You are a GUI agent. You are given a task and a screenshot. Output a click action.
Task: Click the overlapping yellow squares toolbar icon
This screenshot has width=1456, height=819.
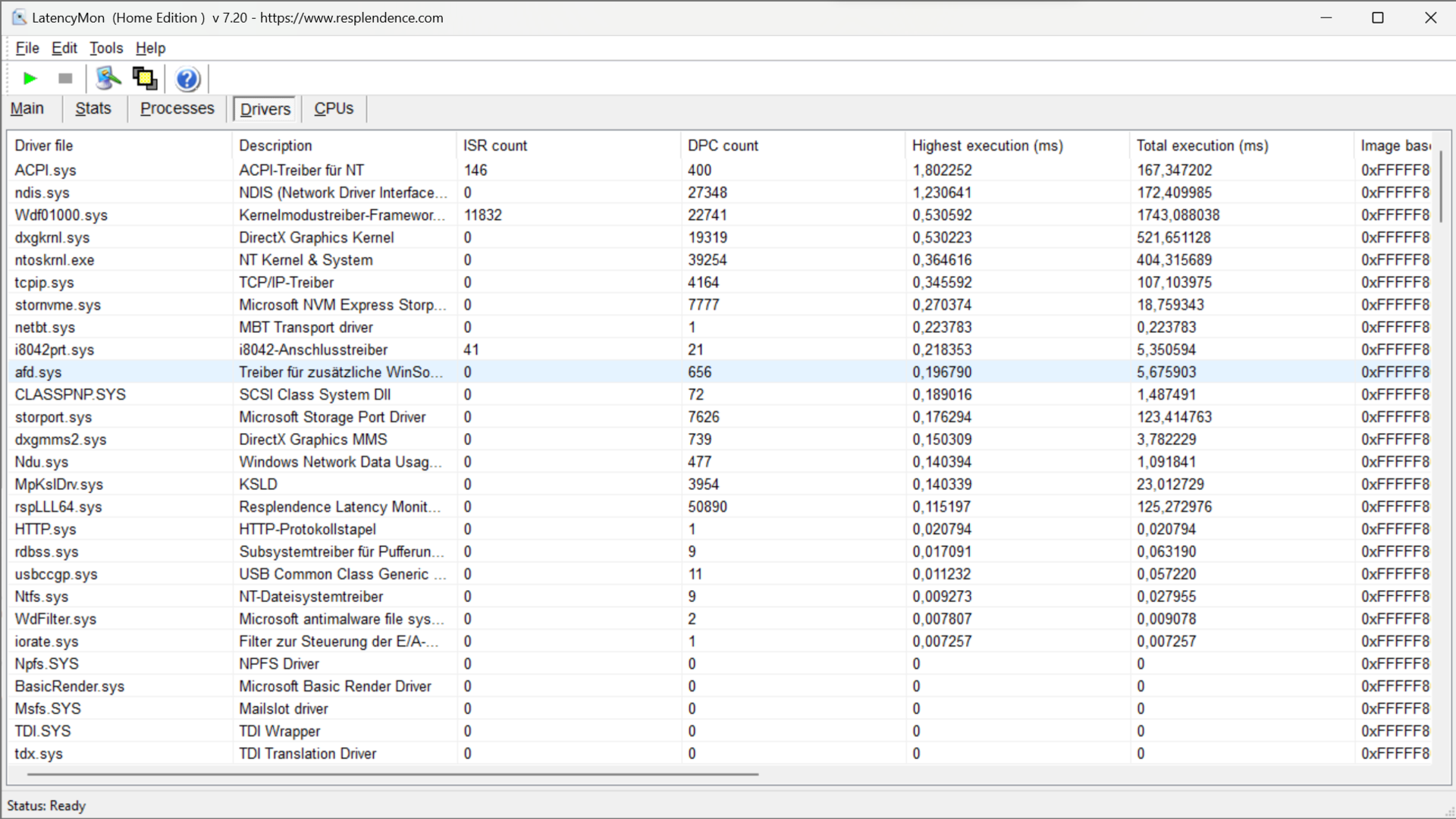click(145, 78)
